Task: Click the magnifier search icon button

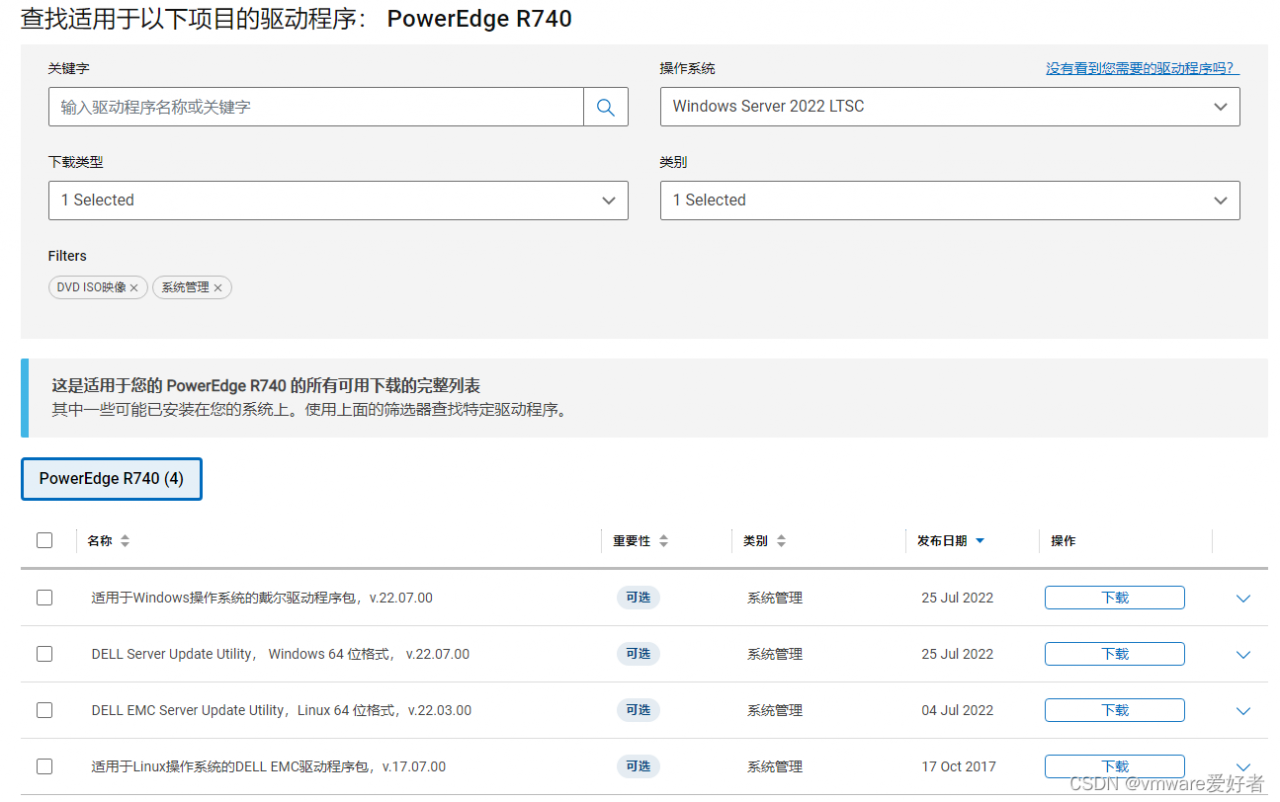Action: [x=606, y=107]
